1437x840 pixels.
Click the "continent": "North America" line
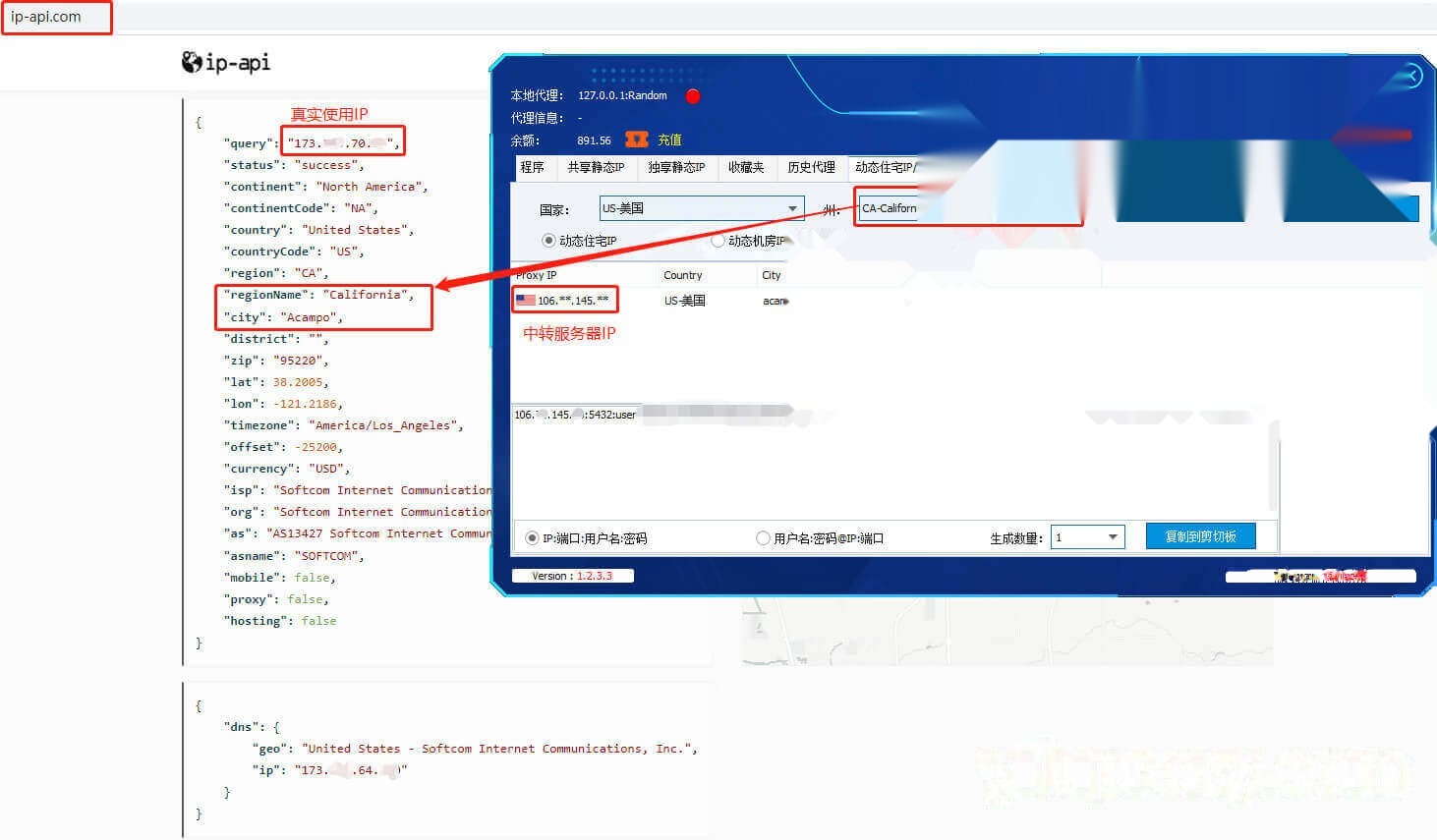[325, 187]
